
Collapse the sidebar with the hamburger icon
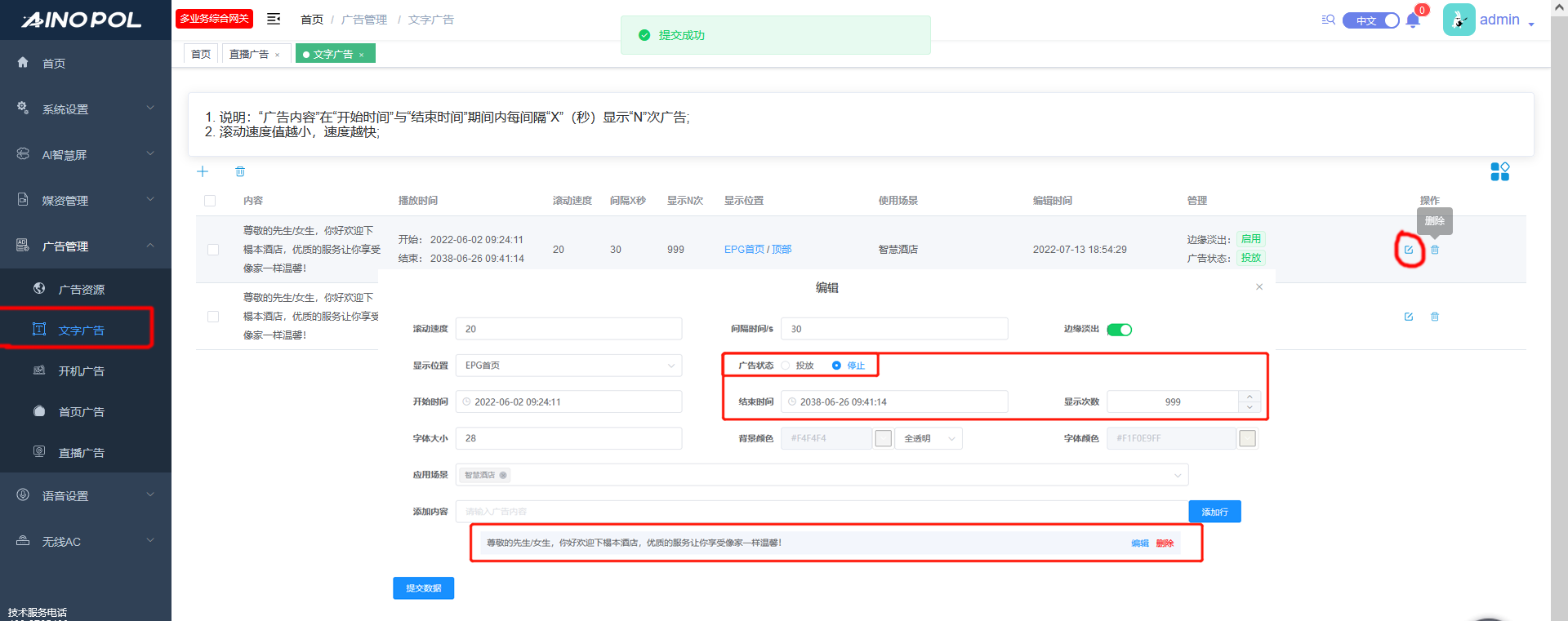coord(274,19)
